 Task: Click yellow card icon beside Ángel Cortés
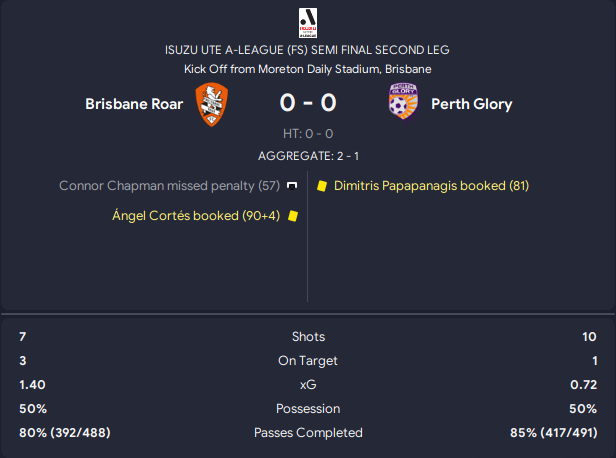pos(293,216)
